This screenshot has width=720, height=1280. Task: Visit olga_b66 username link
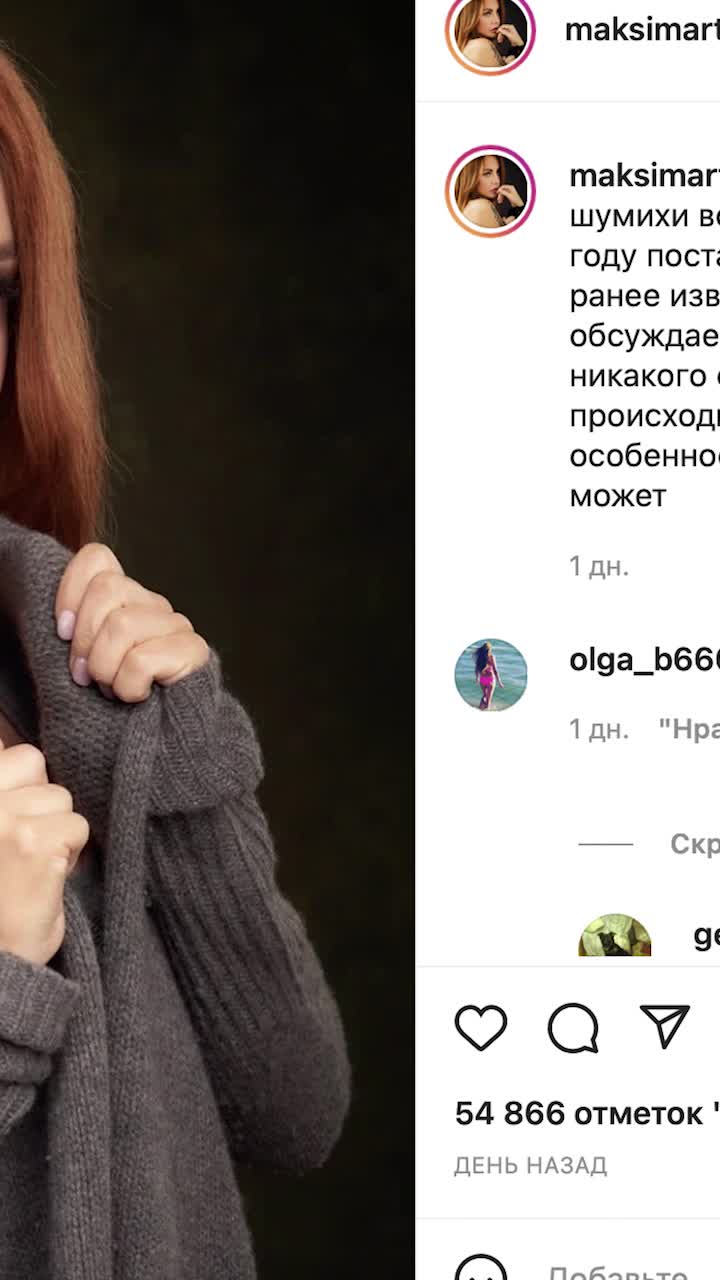(x=644, y=660)
